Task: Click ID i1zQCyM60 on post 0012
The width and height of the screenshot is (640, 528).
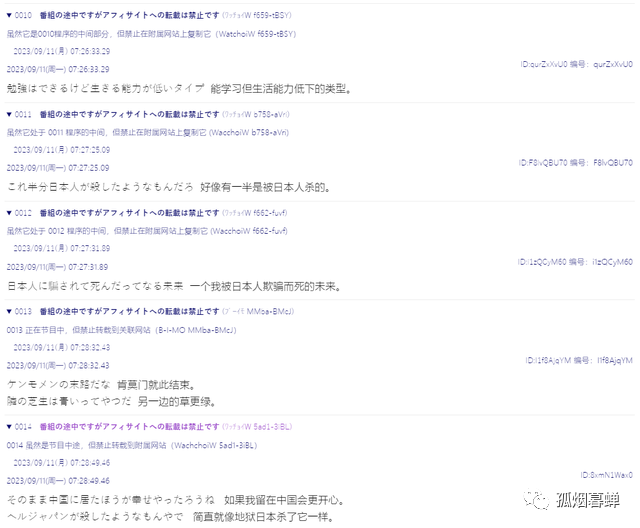Action: 542,262
